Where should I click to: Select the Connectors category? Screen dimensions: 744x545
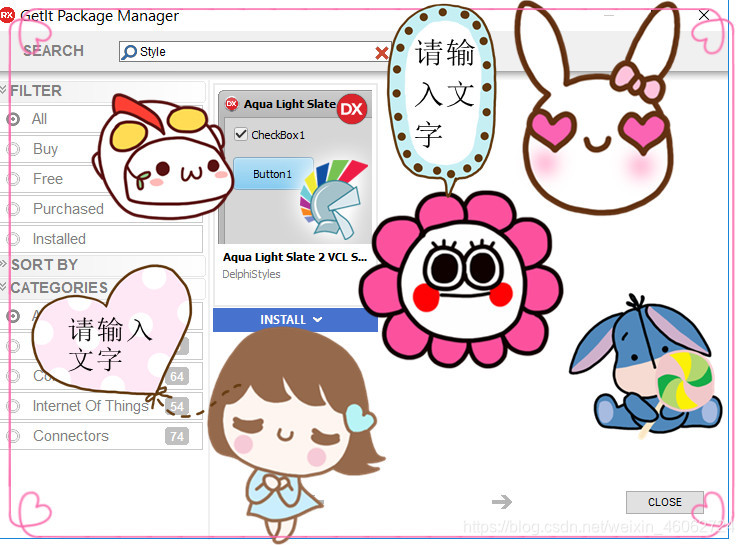tap(101, 436)
